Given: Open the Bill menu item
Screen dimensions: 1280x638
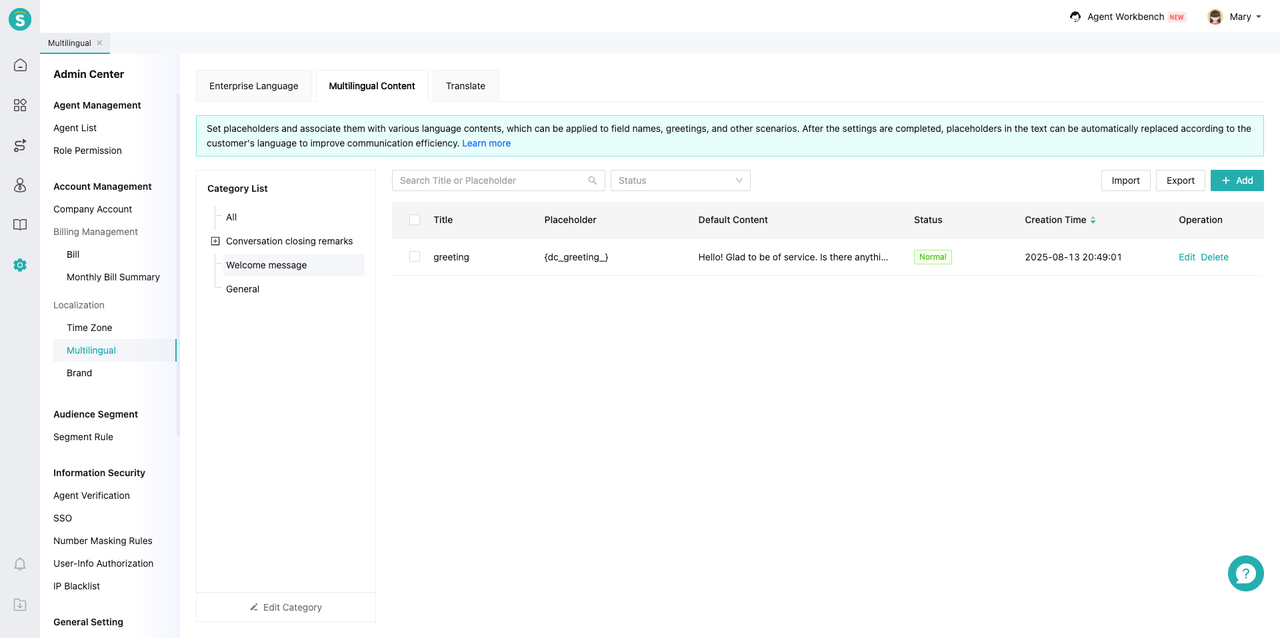Looking at the screenshot, I should [73, 255].
